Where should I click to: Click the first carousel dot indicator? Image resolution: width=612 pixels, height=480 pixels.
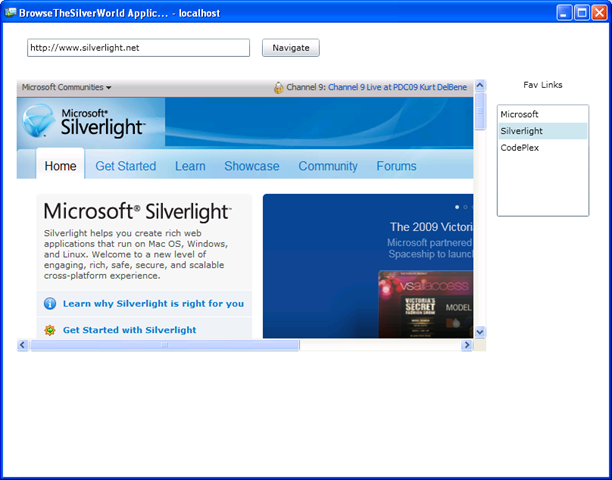457,207
